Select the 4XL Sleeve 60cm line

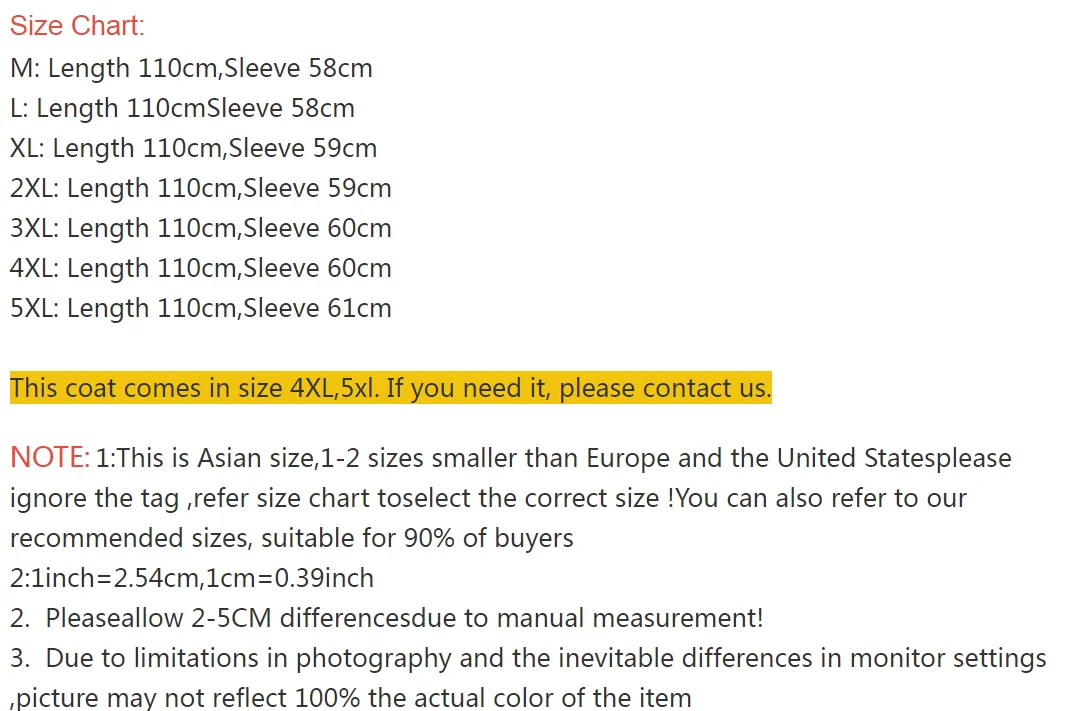click(200, 269)
